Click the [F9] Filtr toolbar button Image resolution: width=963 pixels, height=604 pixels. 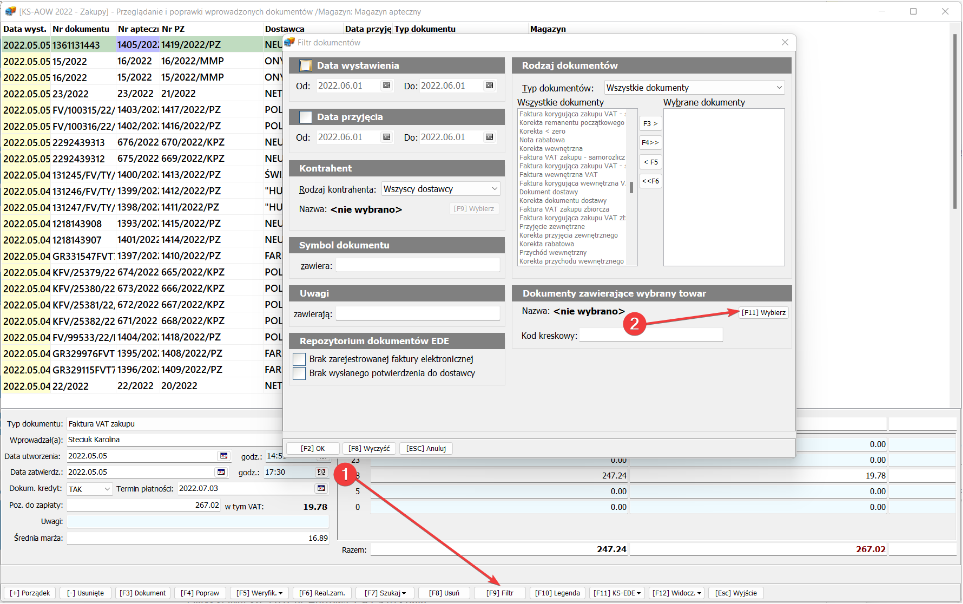(500, 593)
